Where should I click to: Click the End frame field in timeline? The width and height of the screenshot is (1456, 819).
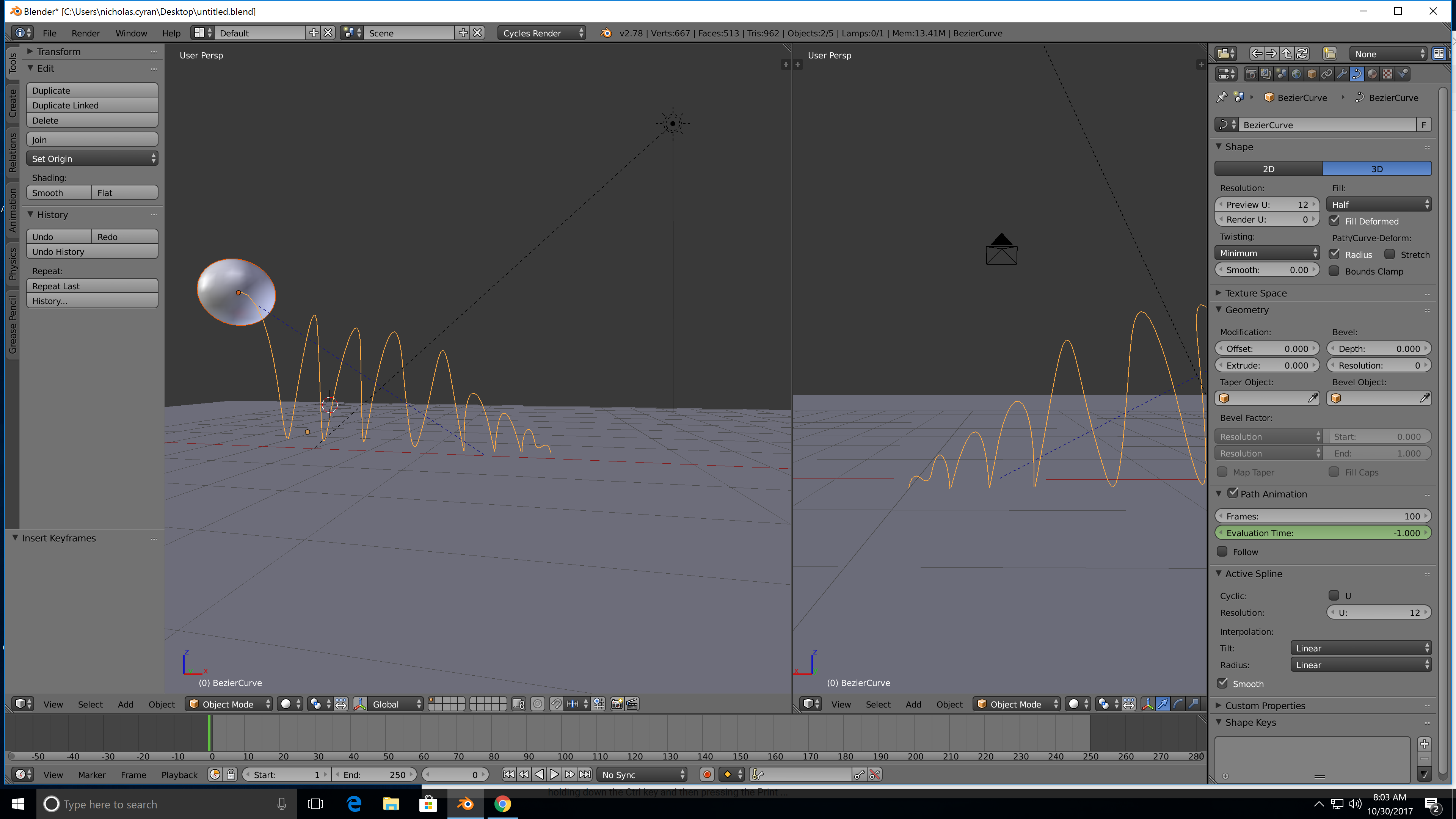[374, 774]
